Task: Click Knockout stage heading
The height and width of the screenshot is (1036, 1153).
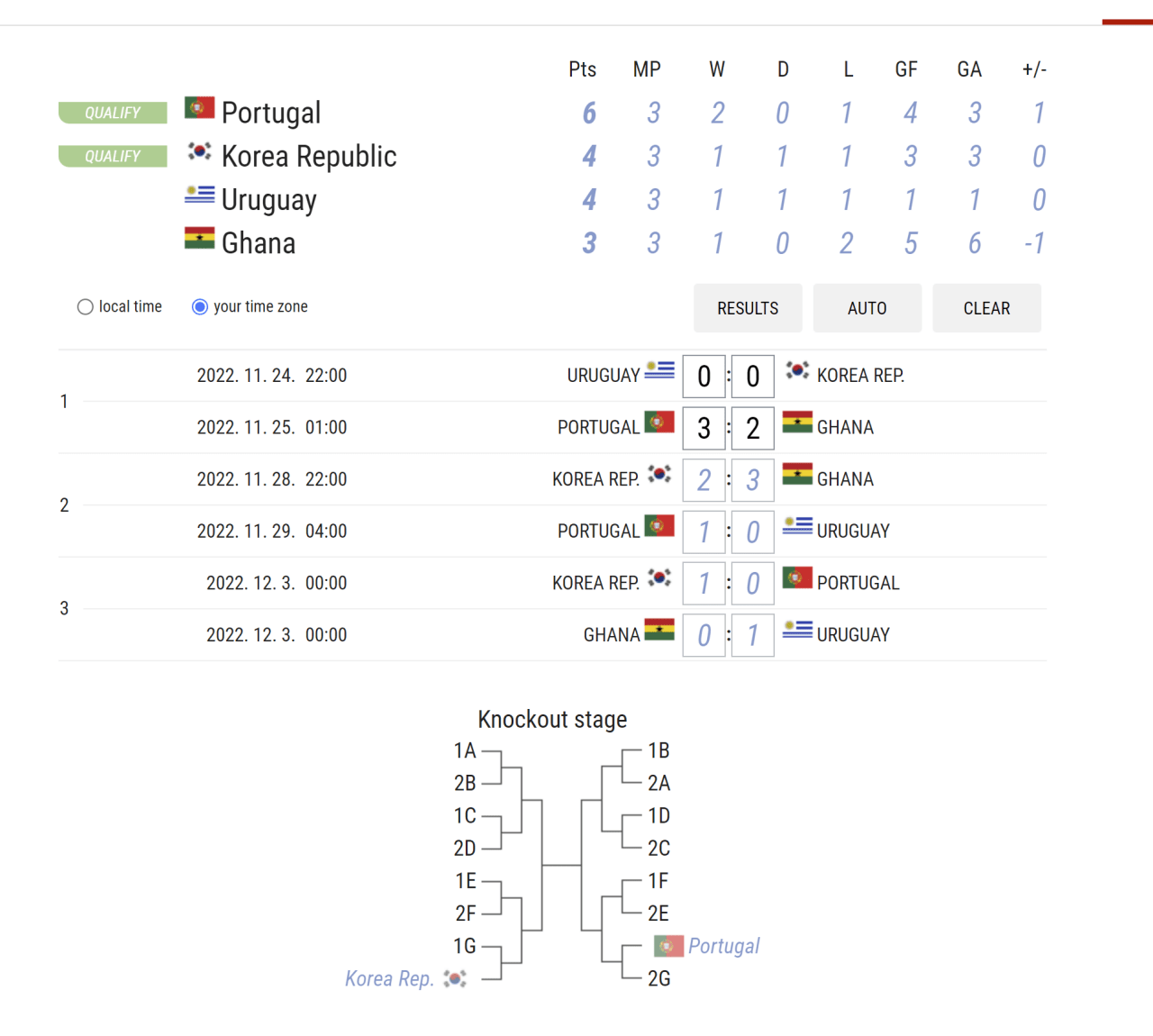Action: coord(552,719)
